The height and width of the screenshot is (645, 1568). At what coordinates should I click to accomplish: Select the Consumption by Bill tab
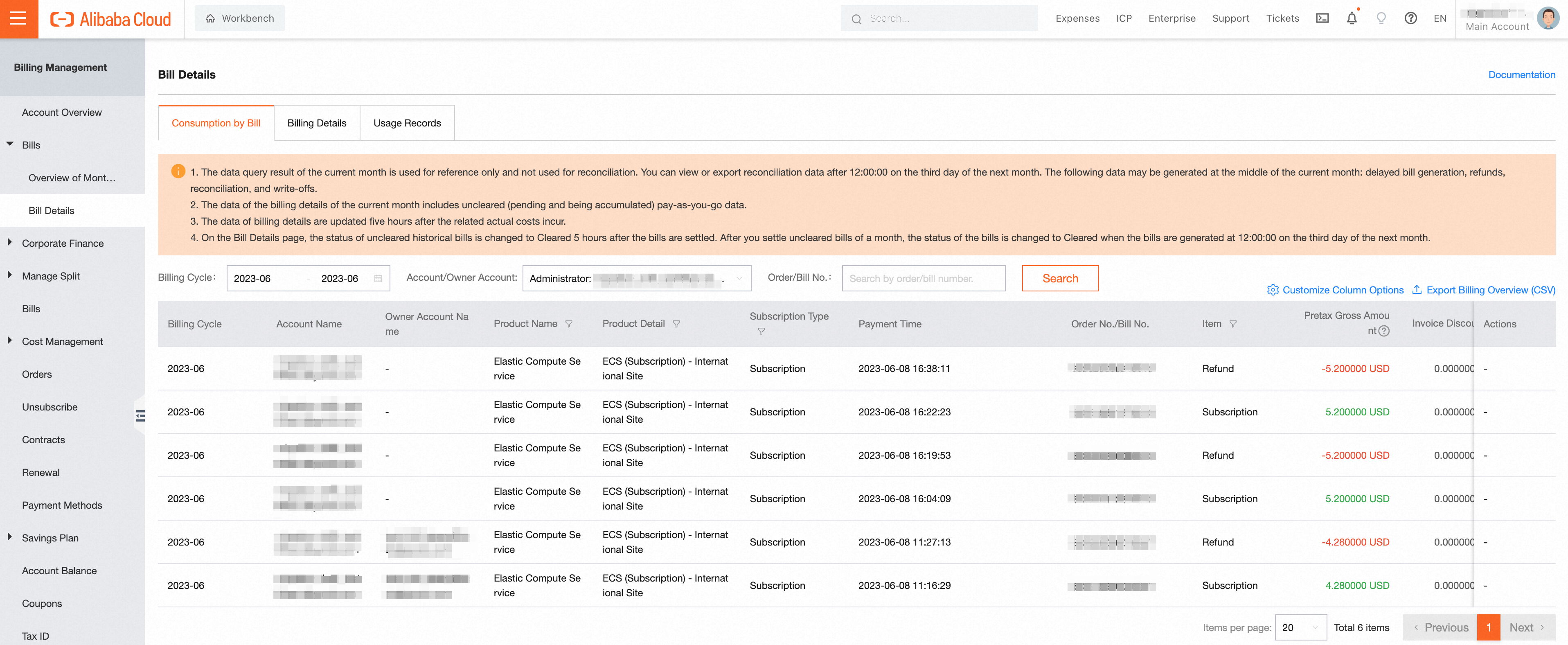216,123
